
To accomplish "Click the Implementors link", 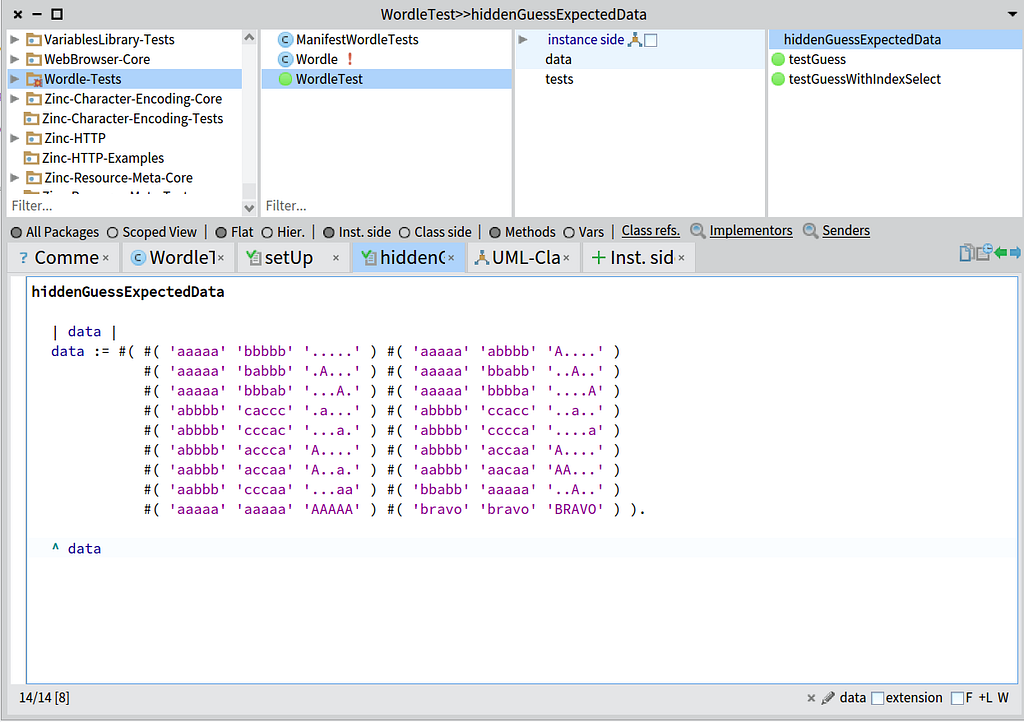I will [751, 230].
